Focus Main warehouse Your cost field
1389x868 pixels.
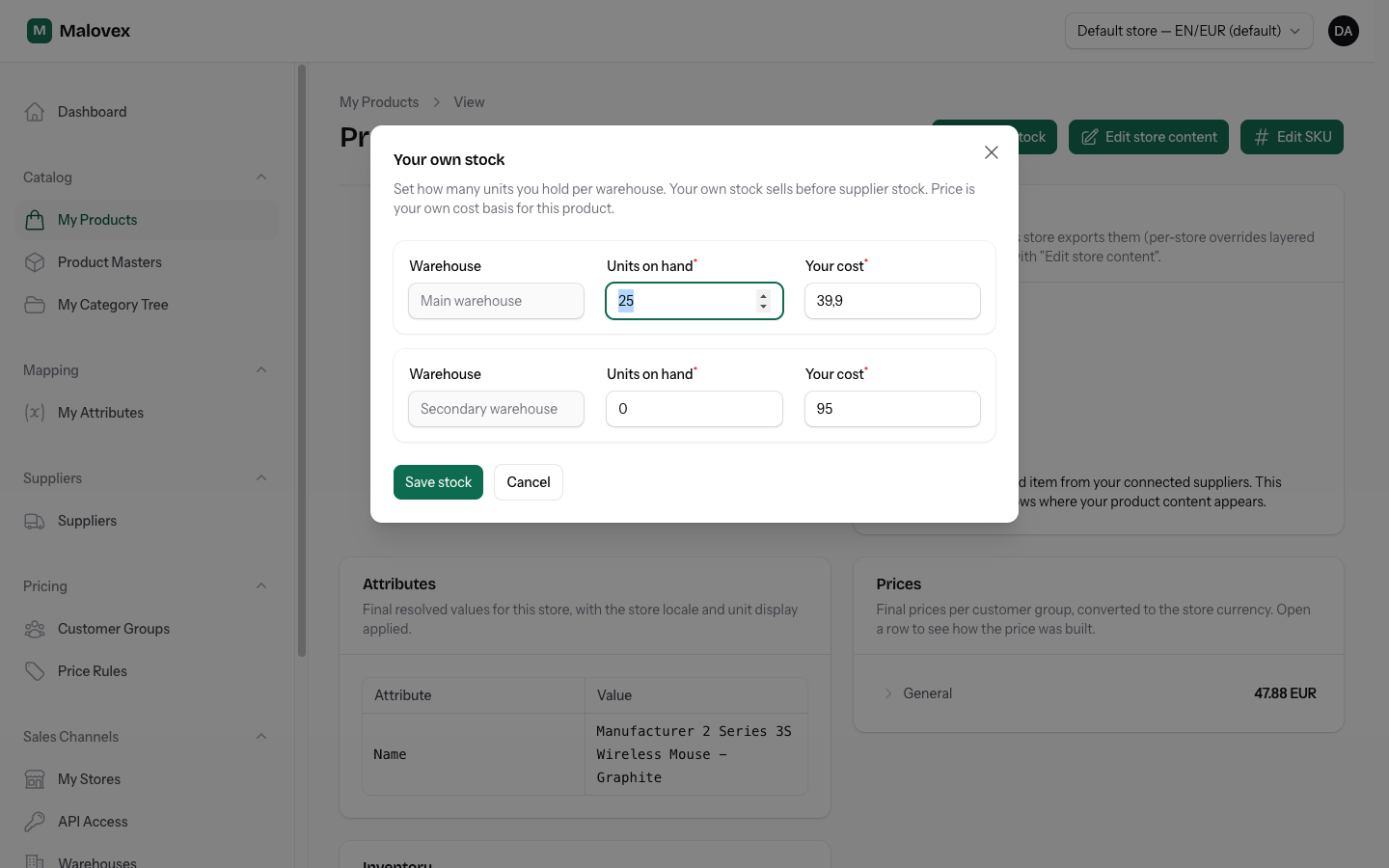[x=892, y=301]
